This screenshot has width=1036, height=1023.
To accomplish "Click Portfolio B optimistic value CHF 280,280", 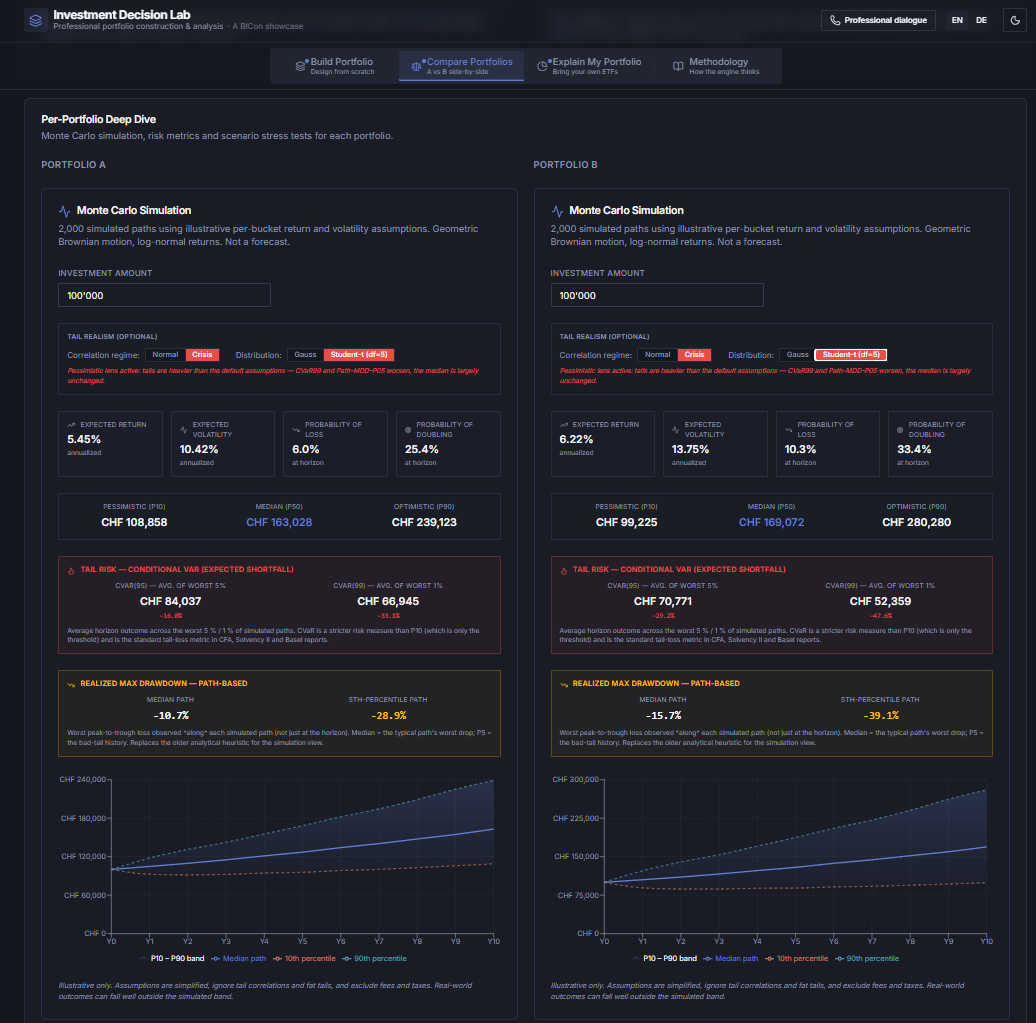I will [x=916, y=523].
